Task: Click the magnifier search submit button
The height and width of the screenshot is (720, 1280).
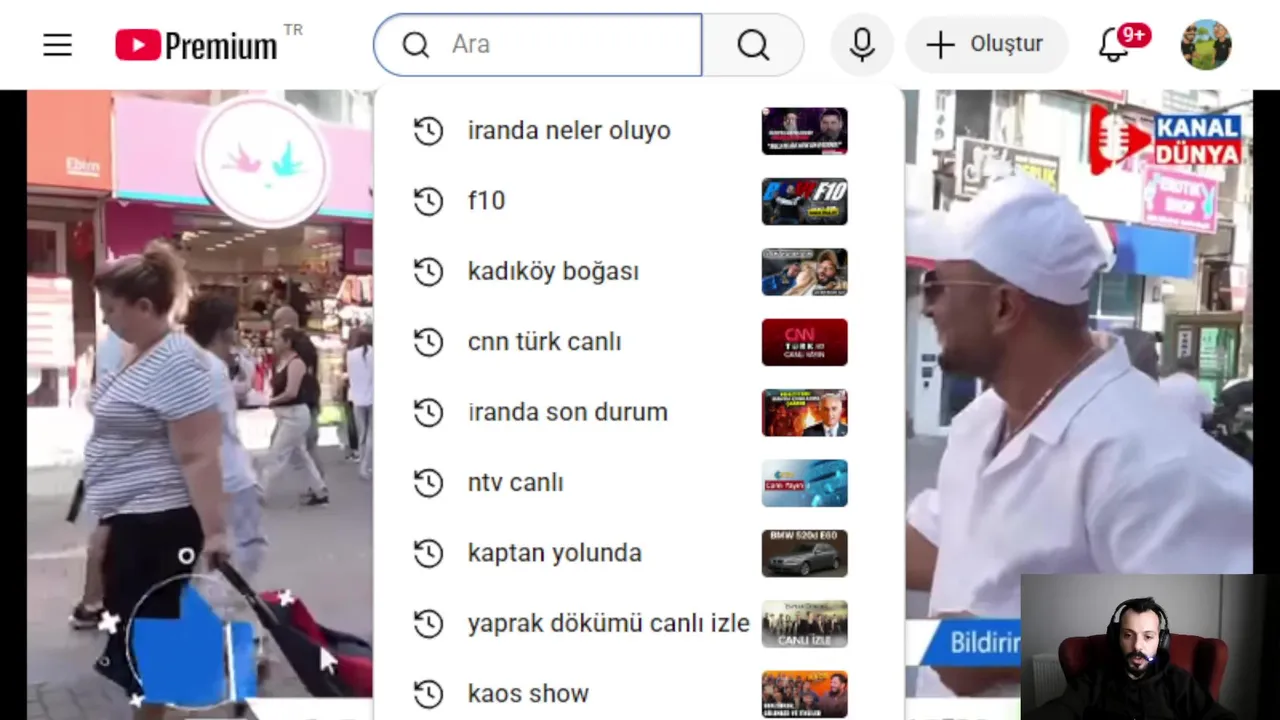Action: [x=753, y=45]
